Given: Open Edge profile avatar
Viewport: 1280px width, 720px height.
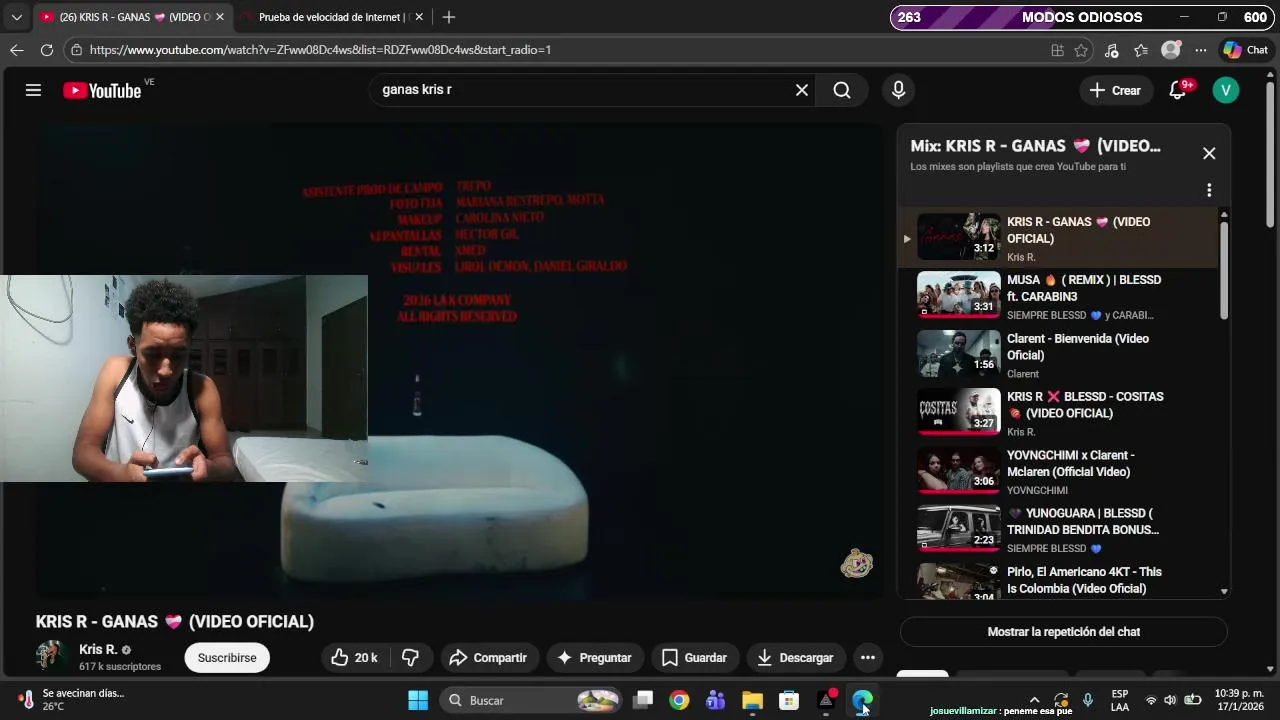Looking at the screenshot, I should pos(1171,50).
